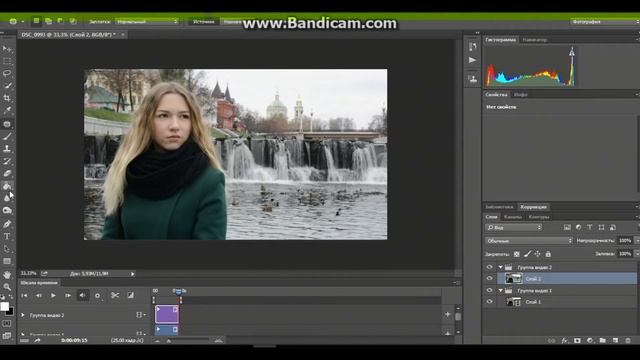Select the Brush tool
Screen dimensions: 640x360
[7, 136]
